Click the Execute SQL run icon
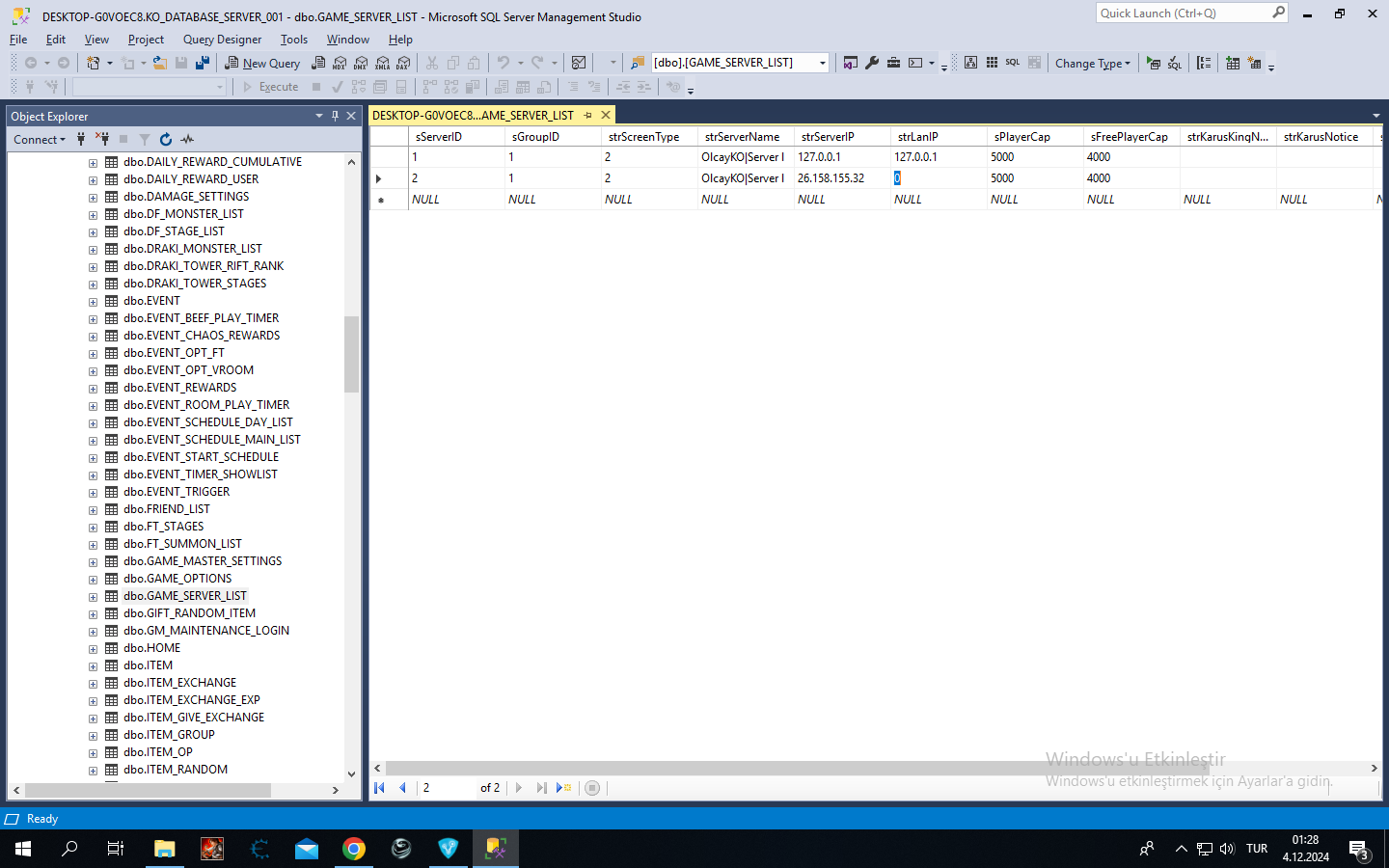Image resolution: width=1389 pixels, height=868 pixels. point(1154,63)
